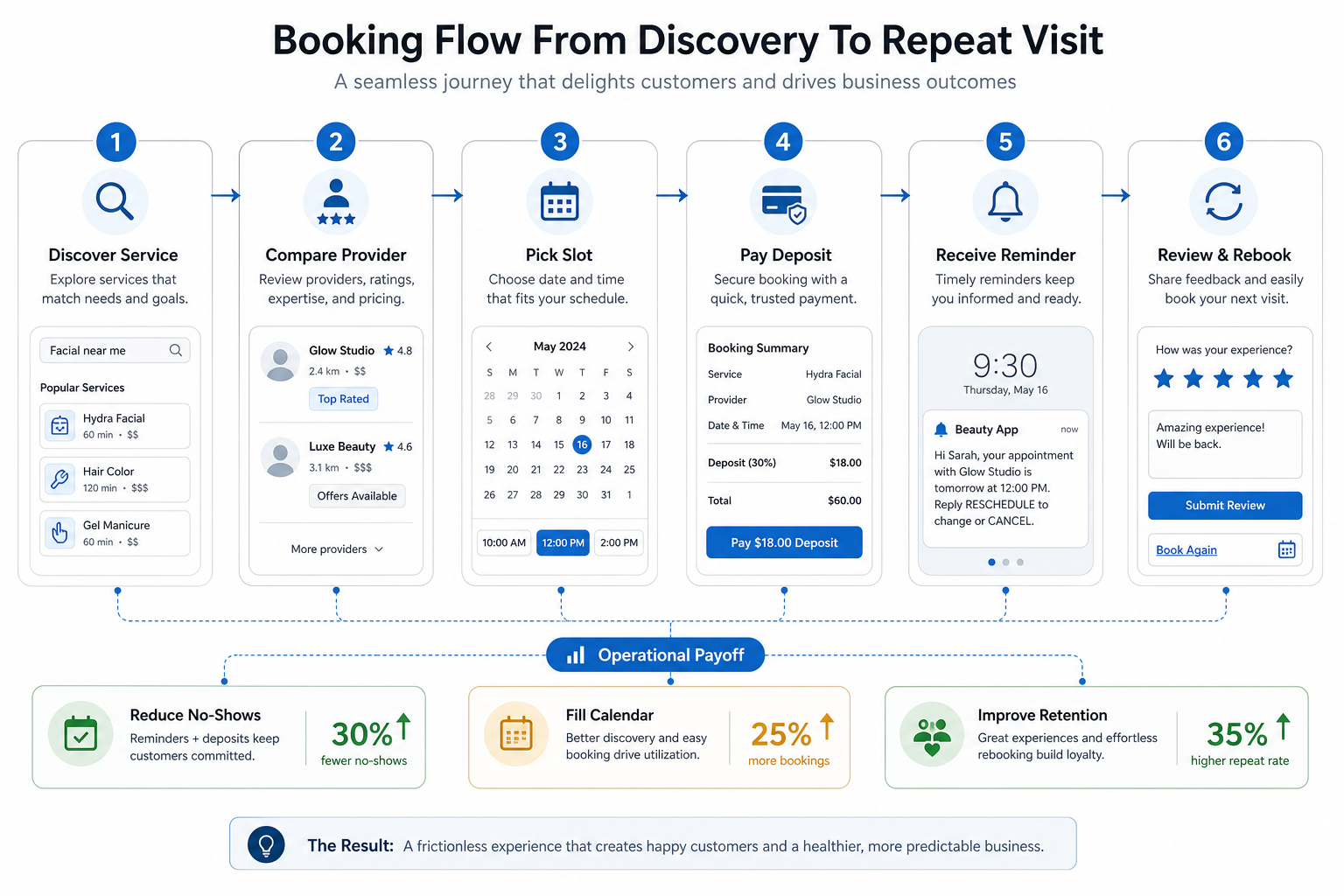Screen dimensions: 1344x896
Task: Click the Submit Review button
Action: (x=1225, y=505)
